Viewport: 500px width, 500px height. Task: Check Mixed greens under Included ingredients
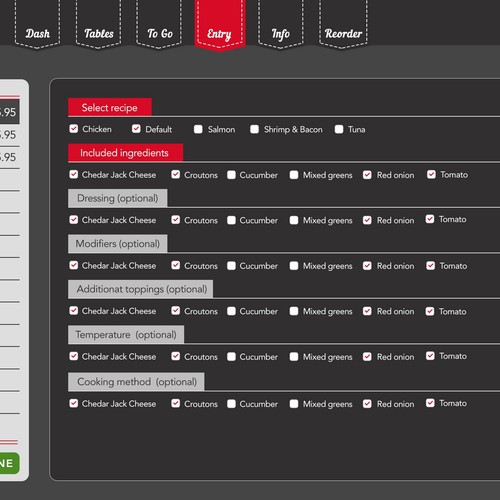294,175
